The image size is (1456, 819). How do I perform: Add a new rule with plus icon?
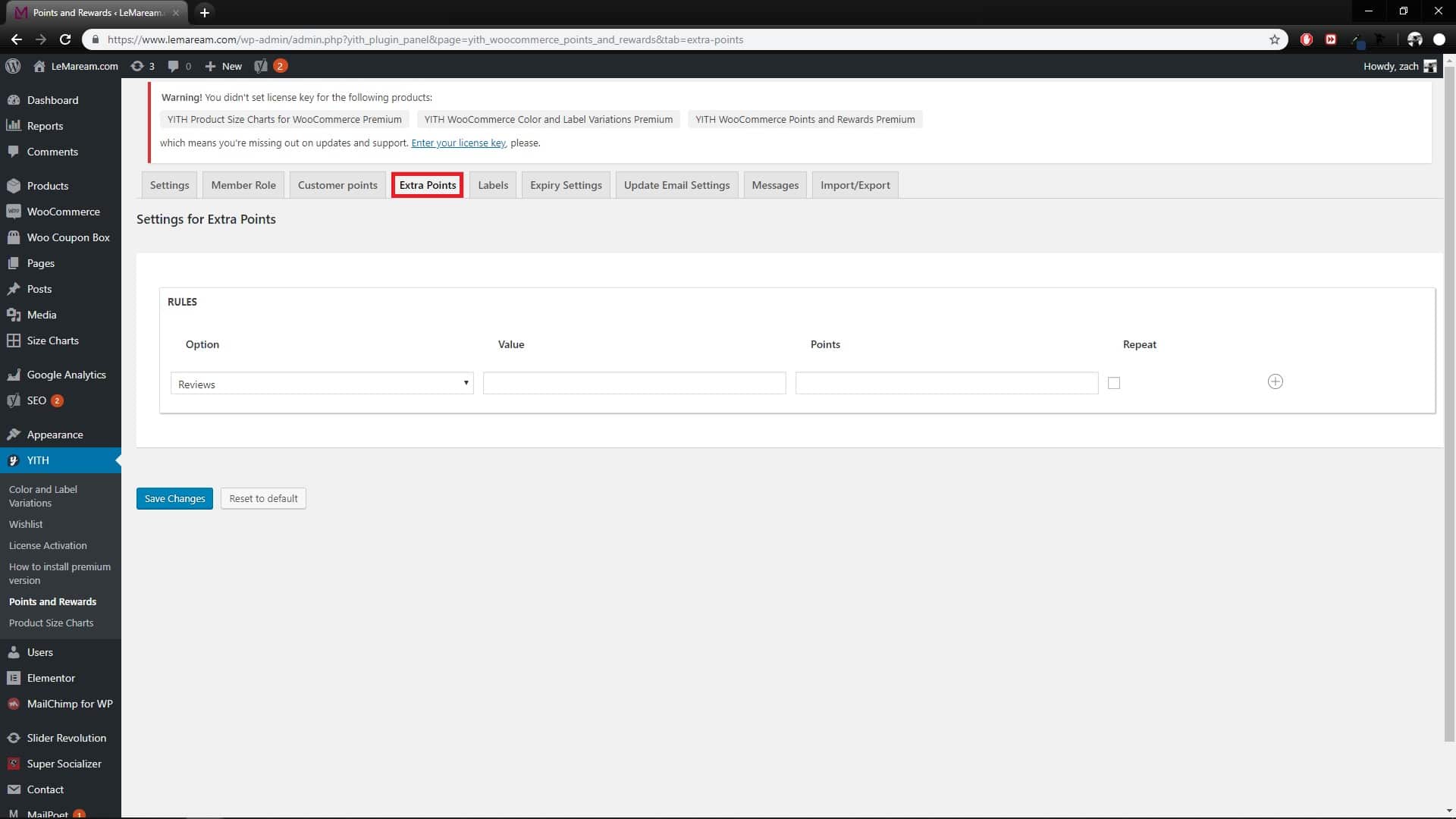[1276, 381]
